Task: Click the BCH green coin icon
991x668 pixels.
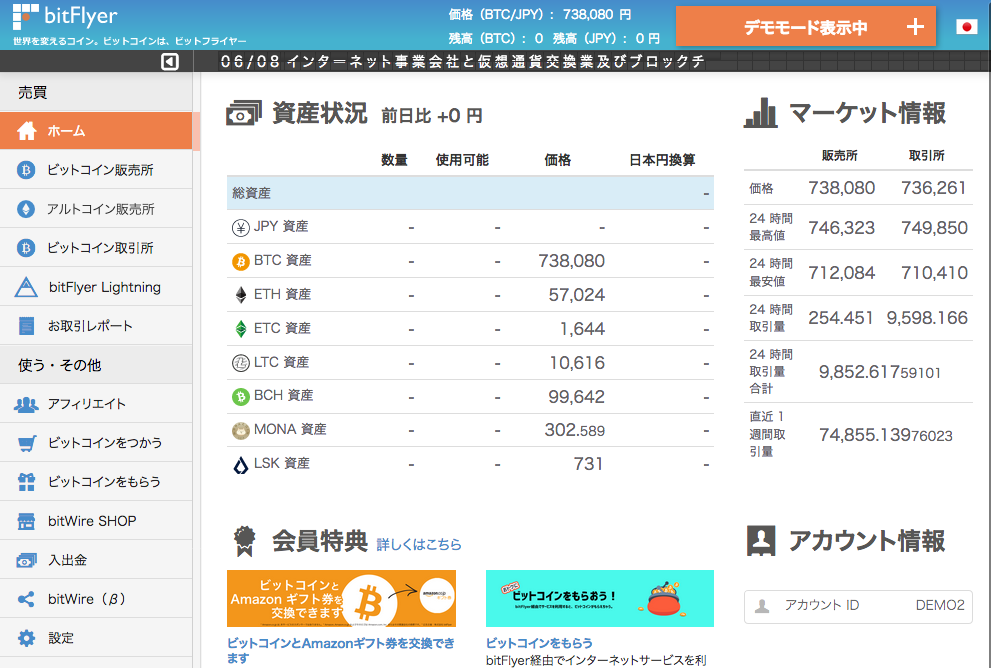Action: (240, 397)
